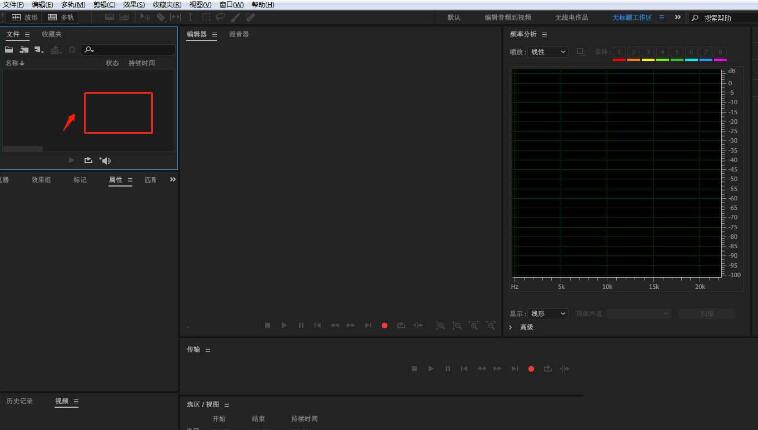
Task: Open the 显示 display mode dropdown
Action: tap(549, 313)
